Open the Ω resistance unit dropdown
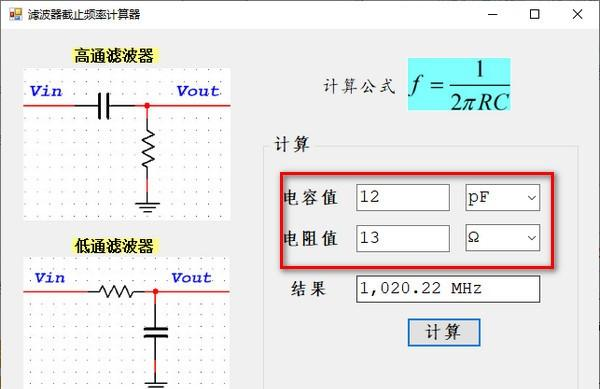The width and height of the screenshot is (600, 389). coord(502,238)
